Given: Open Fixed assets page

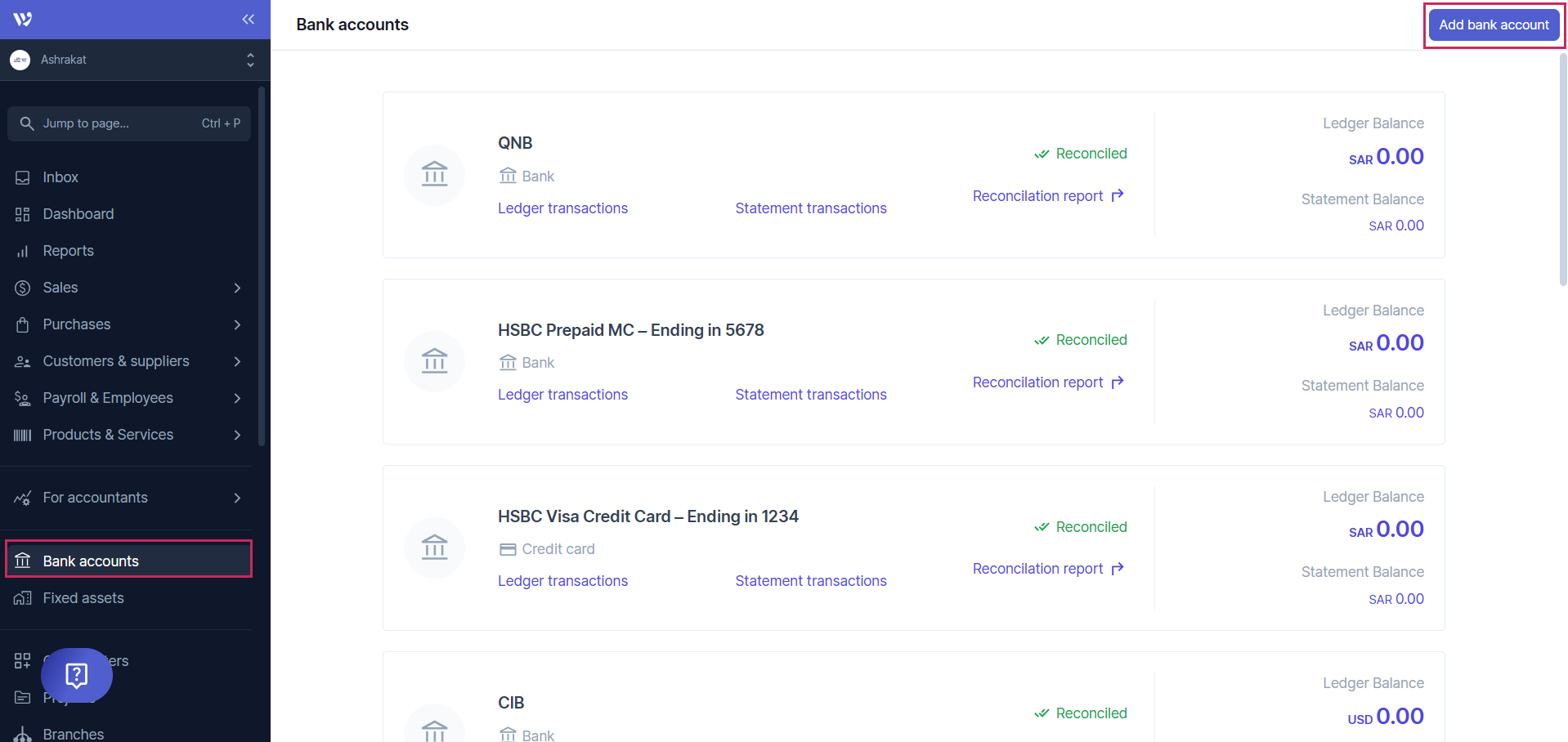Looking at the screenshot, I should [x=83, y=598].
